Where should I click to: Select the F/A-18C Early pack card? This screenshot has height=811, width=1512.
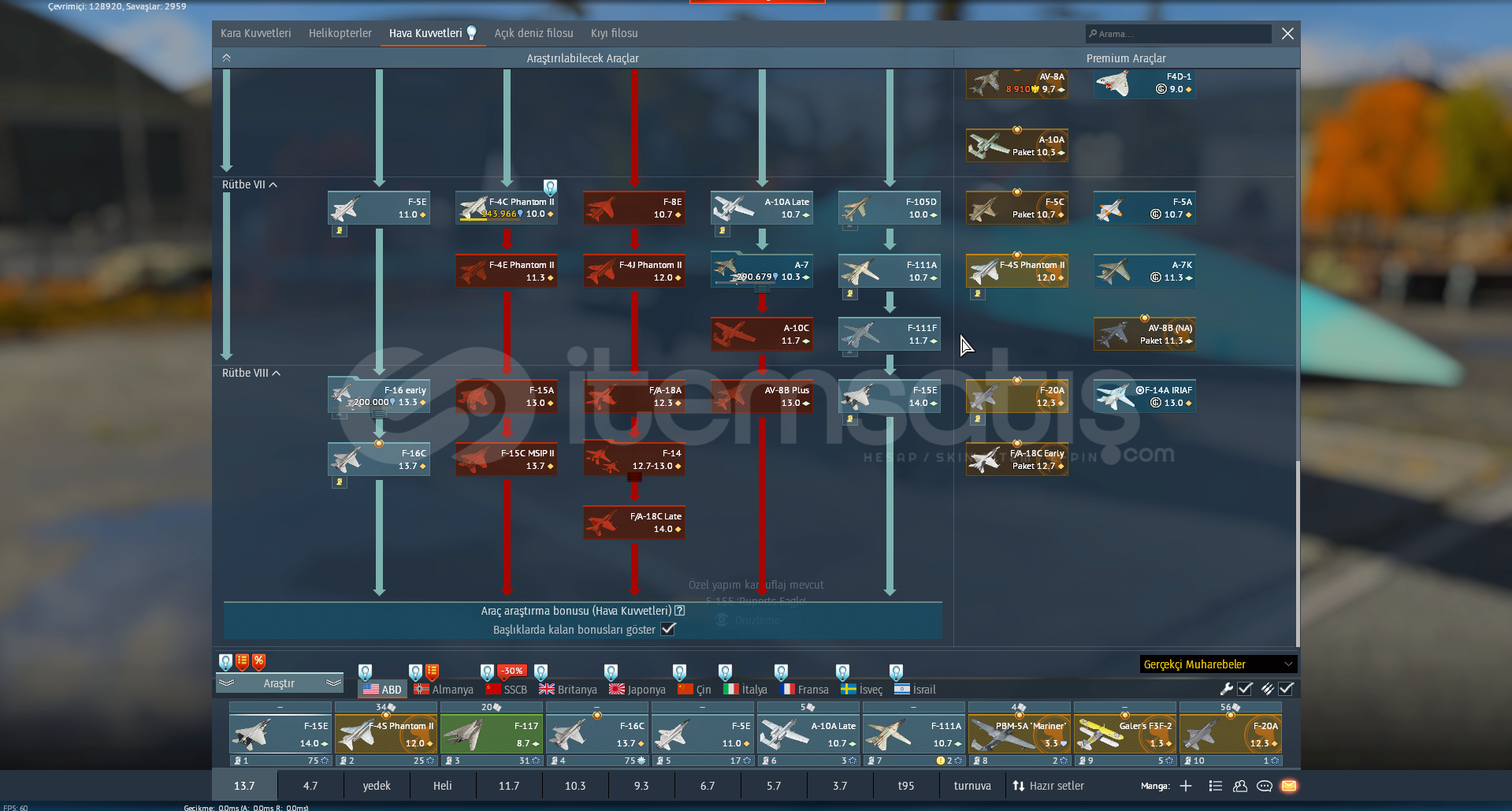(x=1017, y=459)
